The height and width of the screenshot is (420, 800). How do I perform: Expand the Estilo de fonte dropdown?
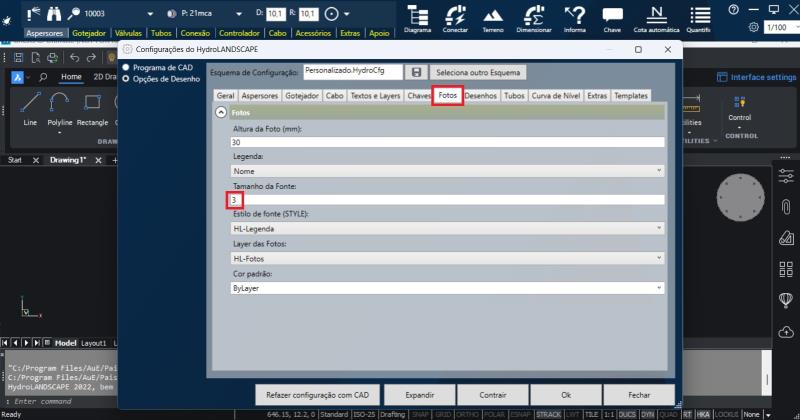[446, 229]
